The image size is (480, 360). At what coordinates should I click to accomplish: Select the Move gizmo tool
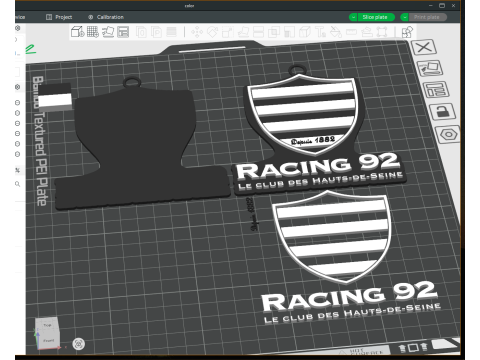197,32
